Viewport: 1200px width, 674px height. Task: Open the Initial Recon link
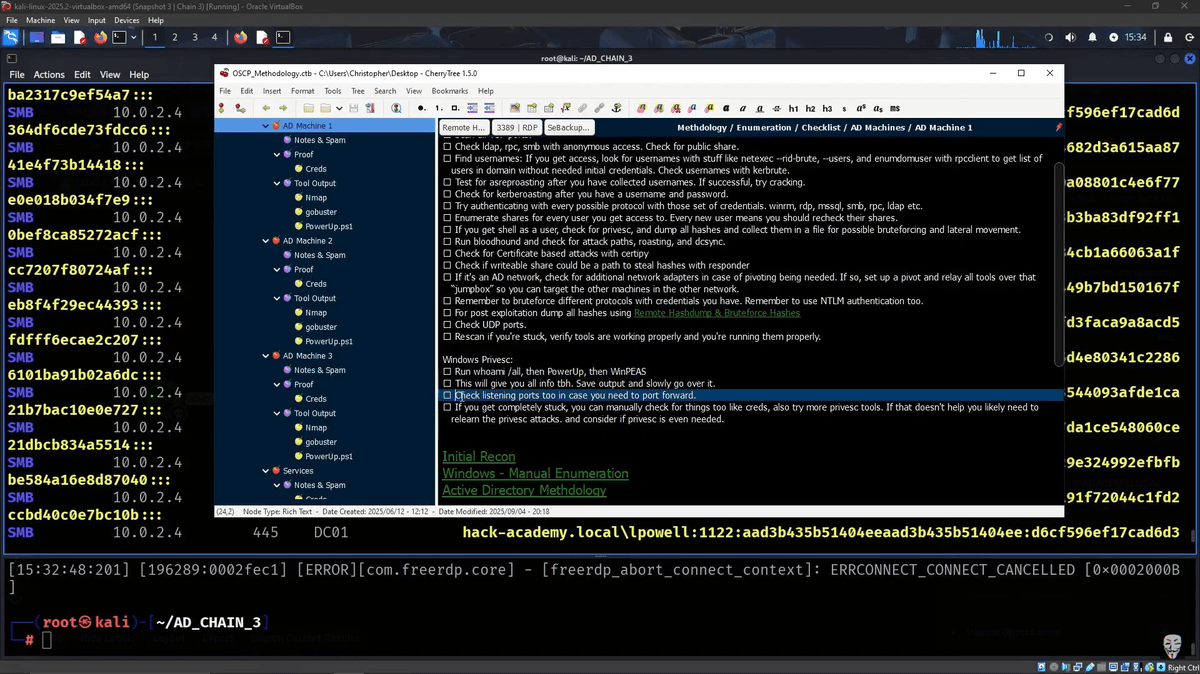479,457
